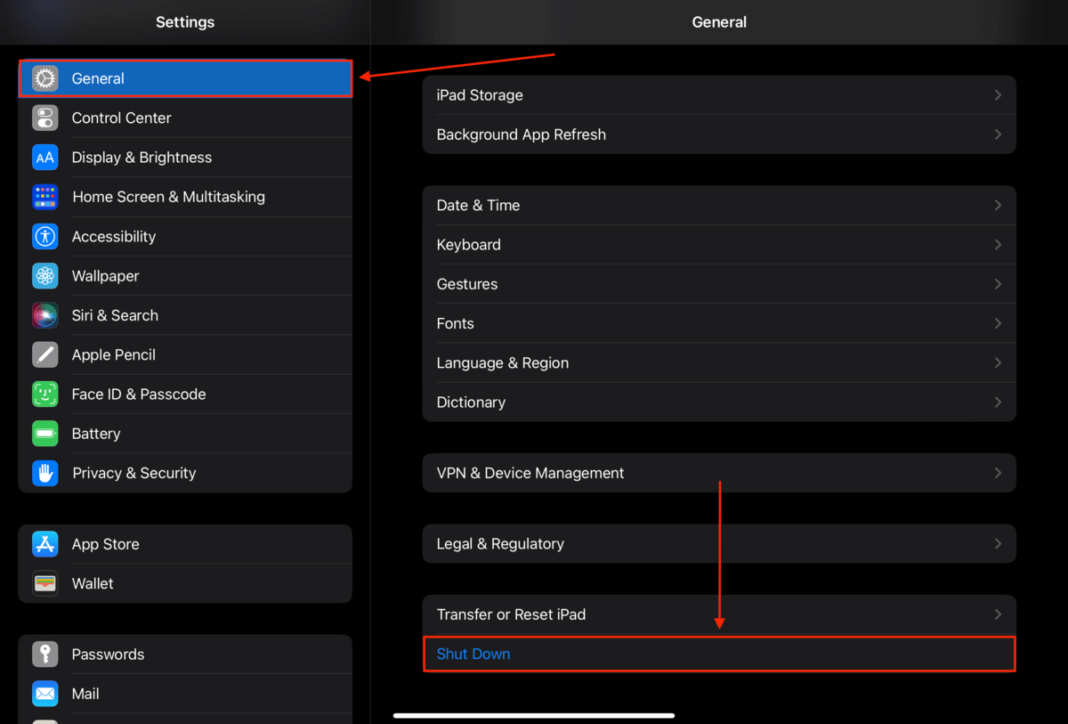Select the green Battery icon
The height and width of the screenshot is (724, 1068).
point(45,433)
